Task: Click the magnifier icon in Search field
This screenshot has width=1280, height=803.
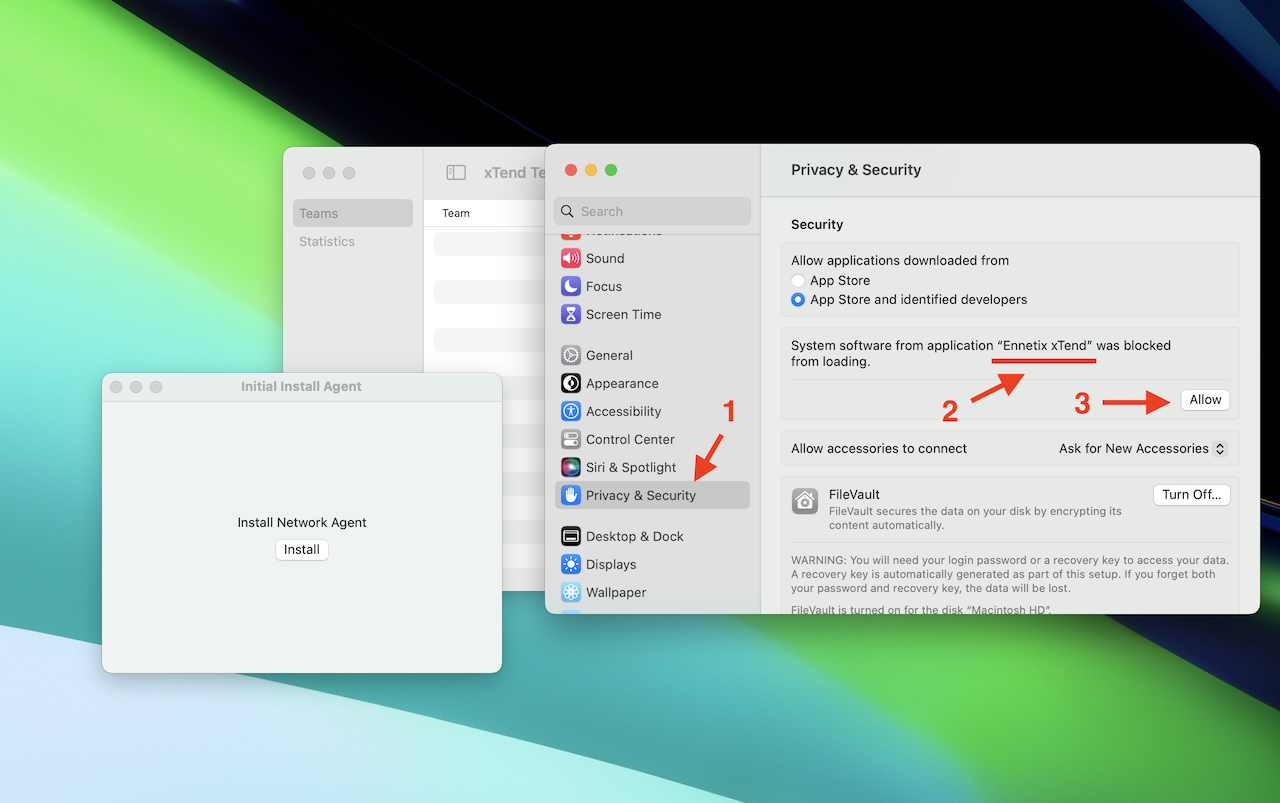Action: tap(568, 211)
